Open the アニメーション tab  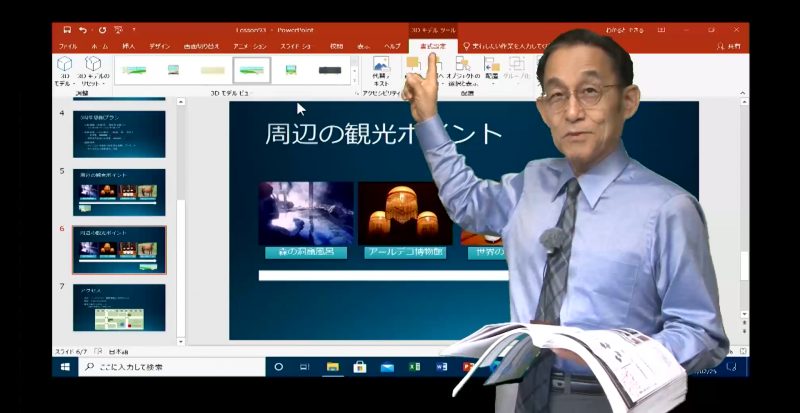point(249,46)
